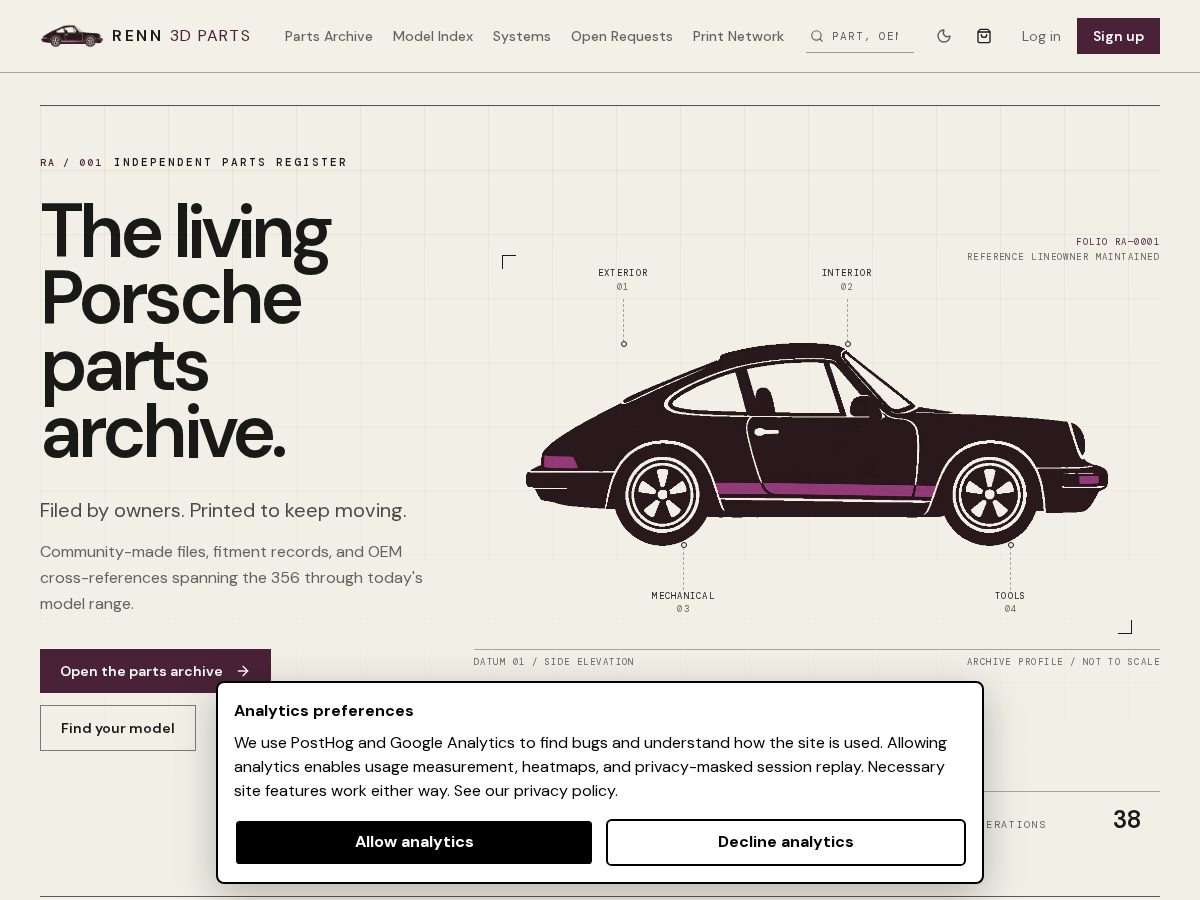This screenshot has height=900, width=1200.
Task: Select the Exterior 01 callout label
Action: pyautogui.click(x=623, y=279)
